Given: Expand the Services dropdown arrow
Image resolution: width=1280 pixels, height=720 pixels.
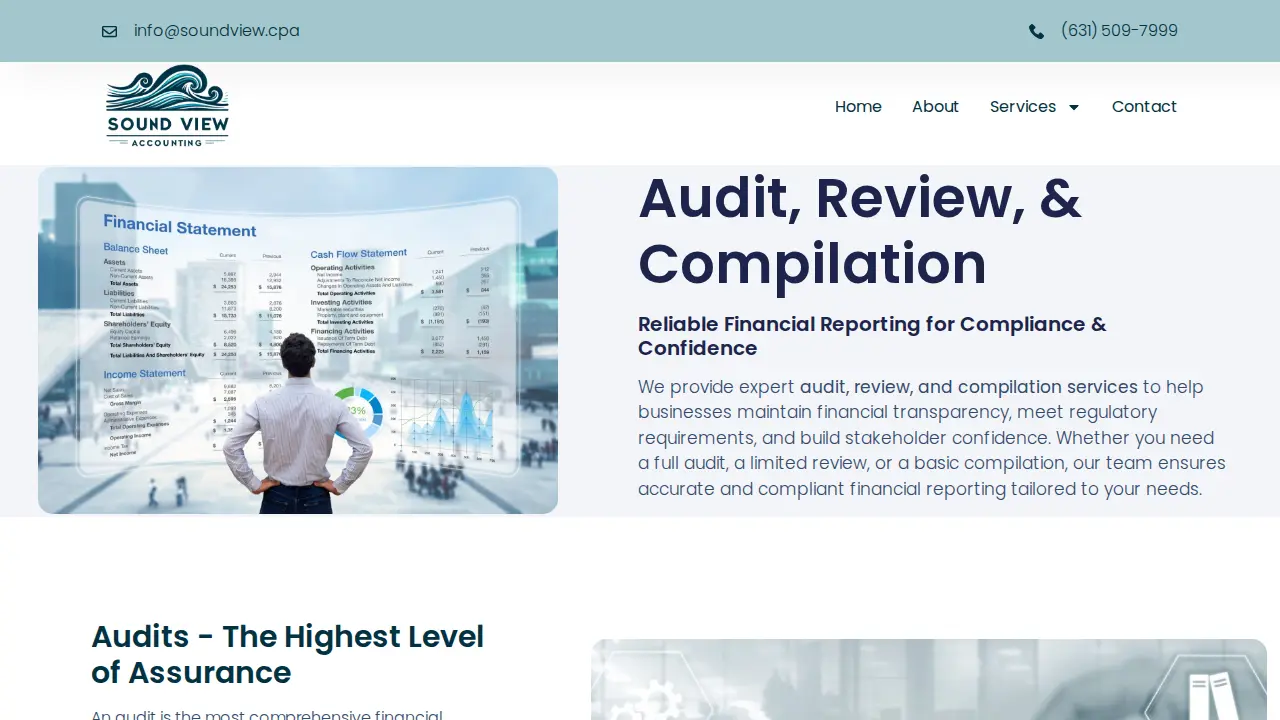Looking at the screenshot, I should coord(1074,107).
